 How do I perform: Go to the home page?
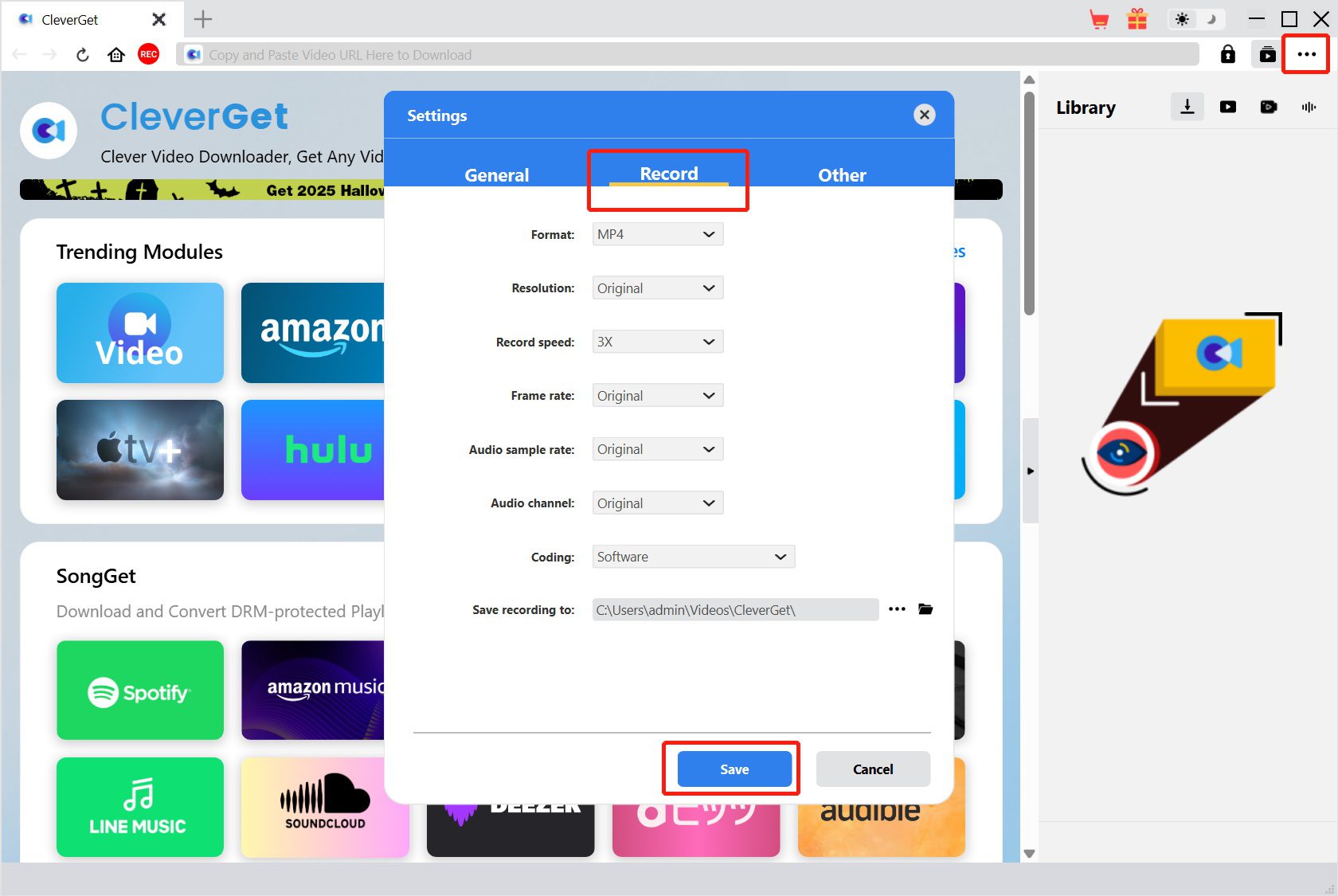pyautogui.click(x=116, y=54)
